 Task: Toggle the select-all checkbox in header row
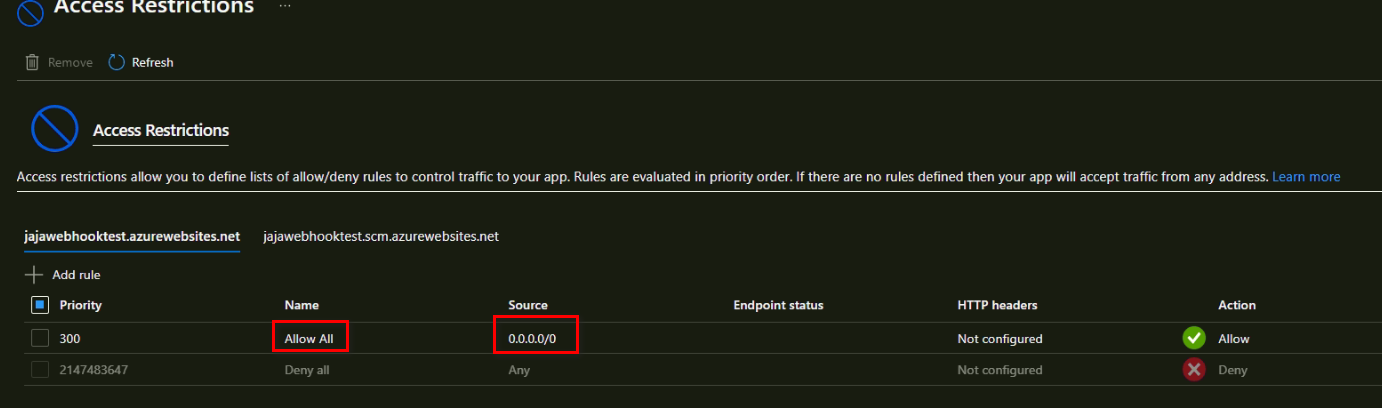pyautogui.click(x=41, y=305)
